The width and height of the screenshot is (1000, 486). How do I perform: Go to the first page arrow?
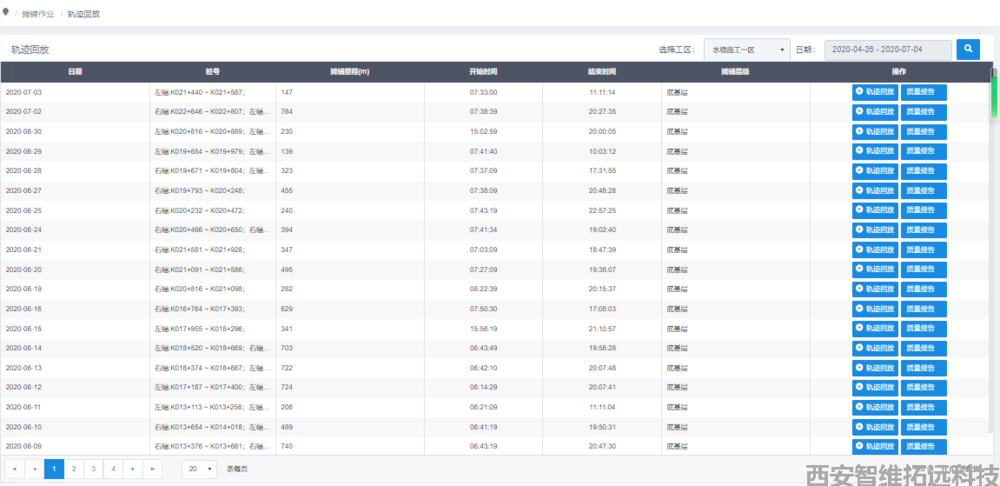[15, 469]
